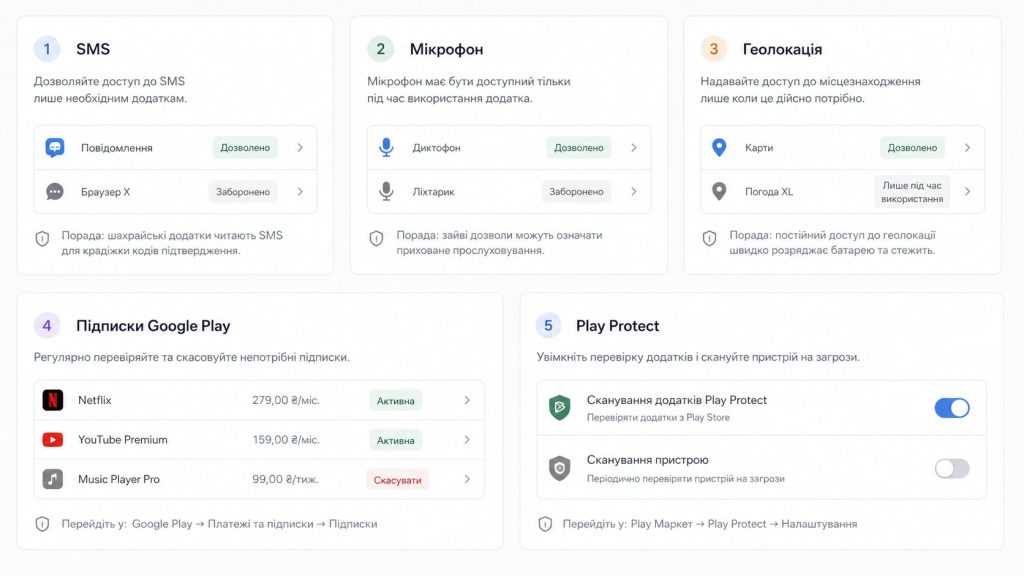Click the YouTube Premium subscription name
Viewport: 1024px width, 576px height.
tap(123, 440)
